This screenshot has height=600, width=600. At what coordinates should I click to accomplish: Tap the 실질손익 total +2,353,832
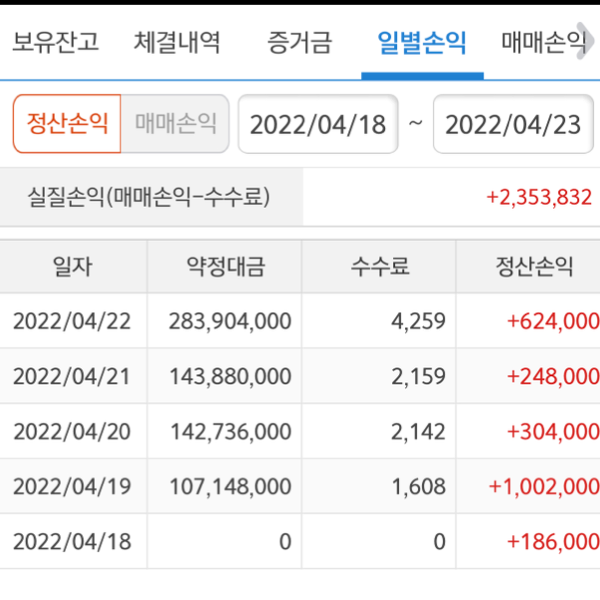tap(539, 197)
